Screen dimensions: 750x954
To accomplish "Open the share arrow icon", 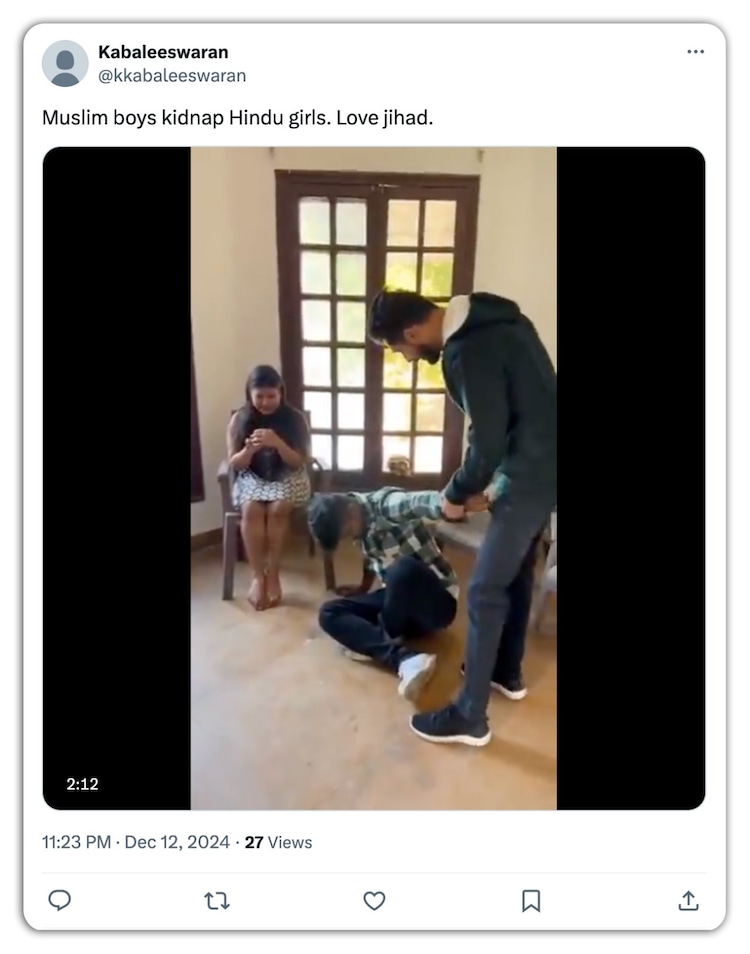I will point(688,900).
